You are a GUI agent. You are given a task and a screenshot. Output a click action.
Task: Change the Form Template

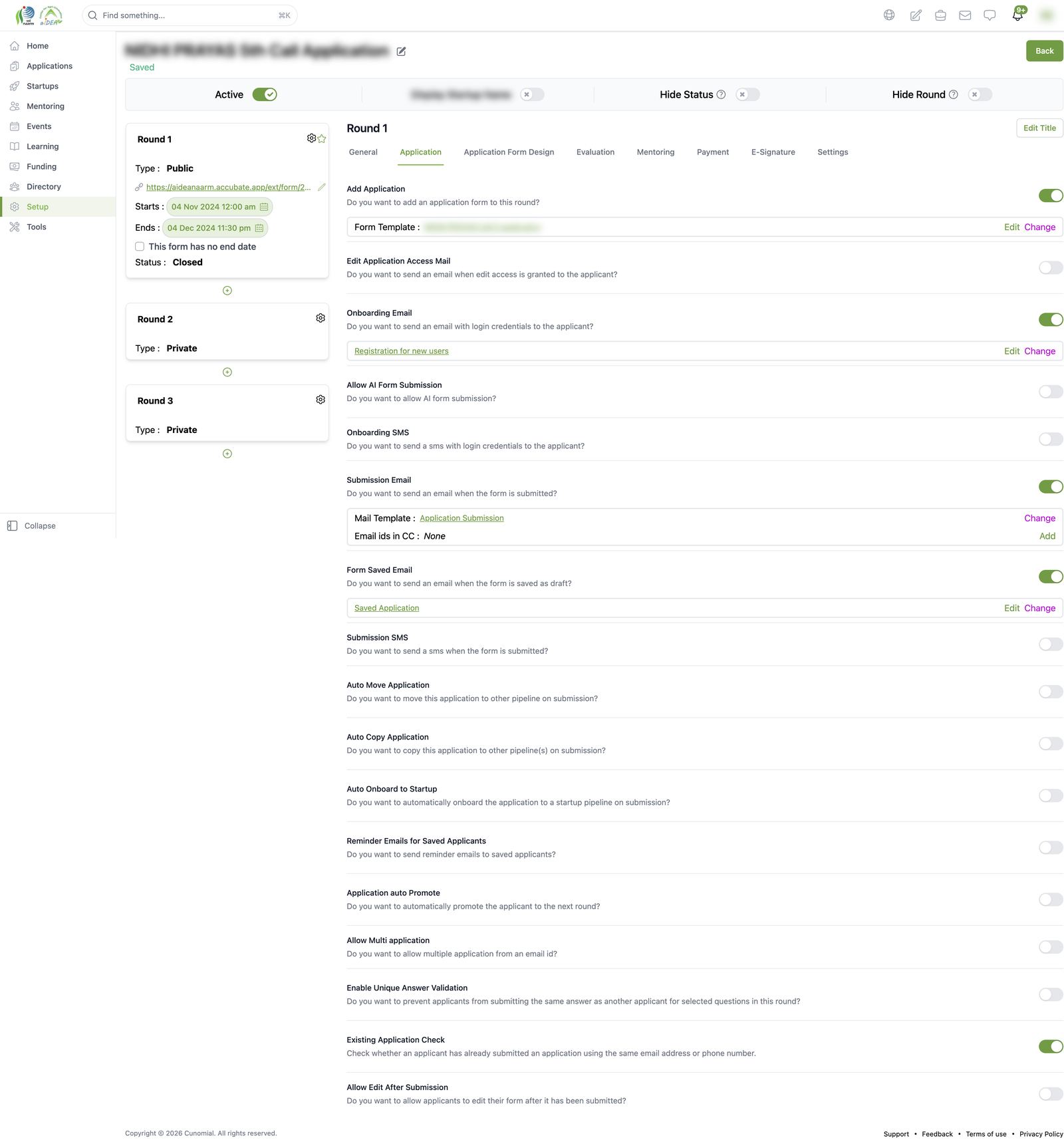(1039, 227)
